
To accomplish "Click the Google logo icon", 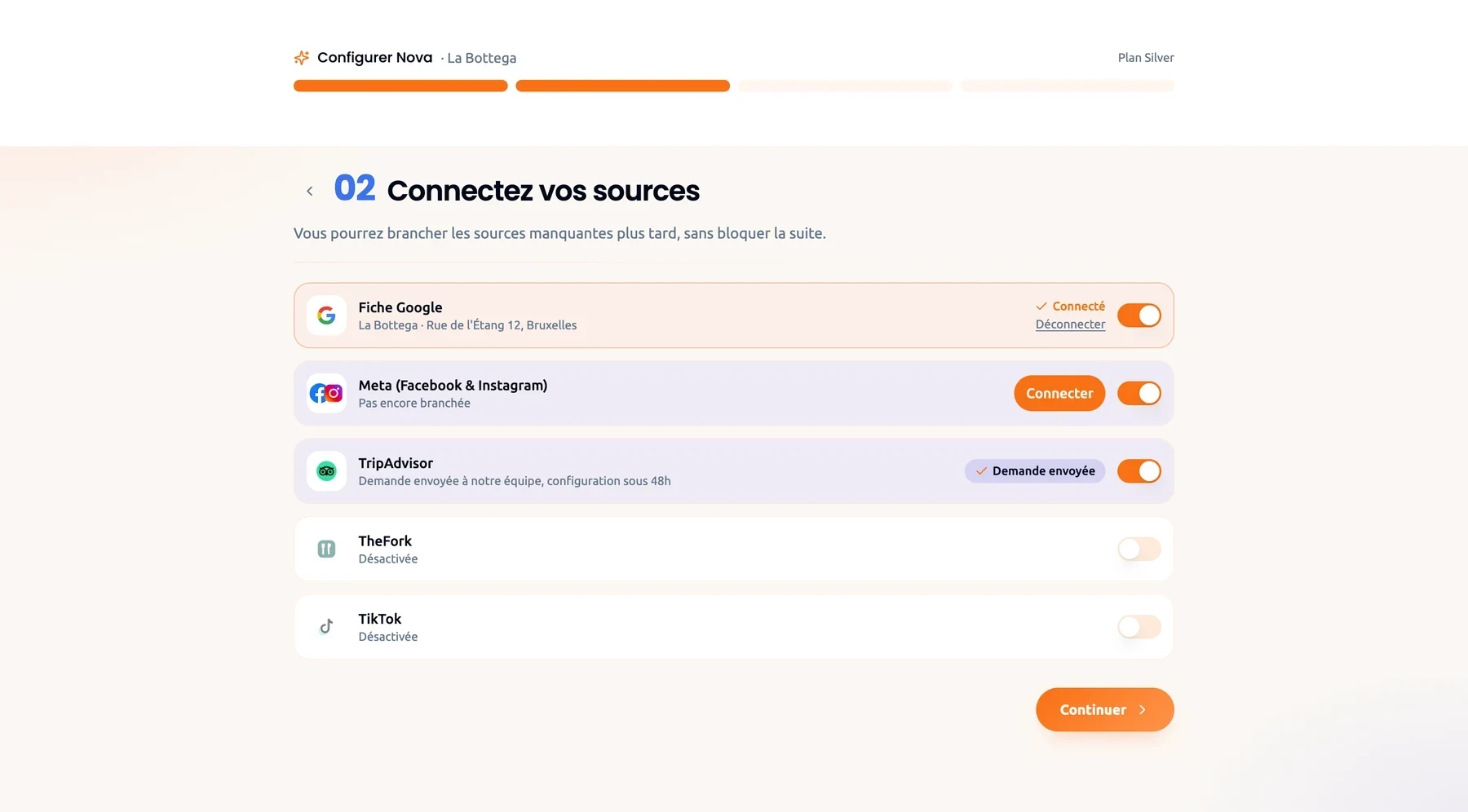I will (326, 316).
